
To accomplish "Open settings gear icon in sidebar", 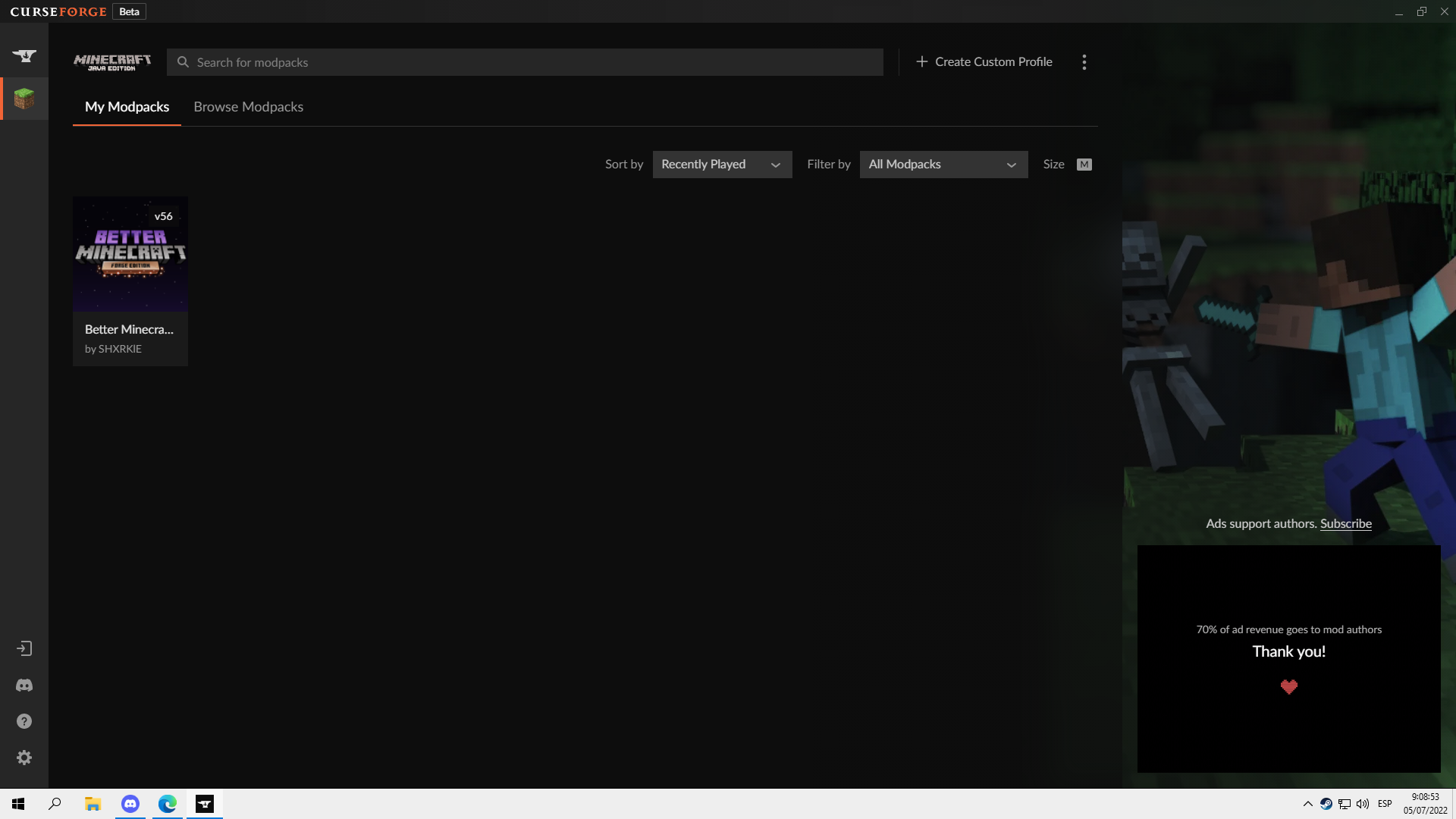I will [24, 758].
